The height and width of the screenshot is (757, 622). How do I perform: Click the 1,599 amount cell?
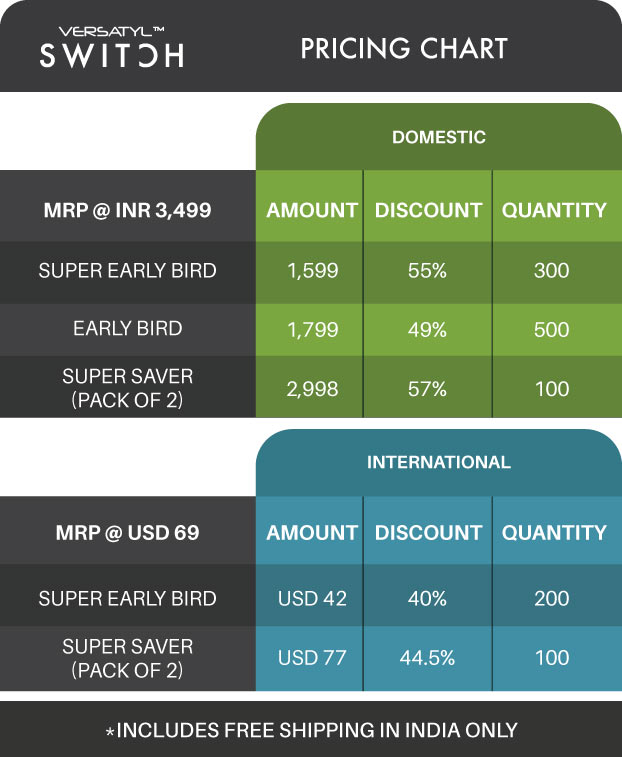[312, 270]
